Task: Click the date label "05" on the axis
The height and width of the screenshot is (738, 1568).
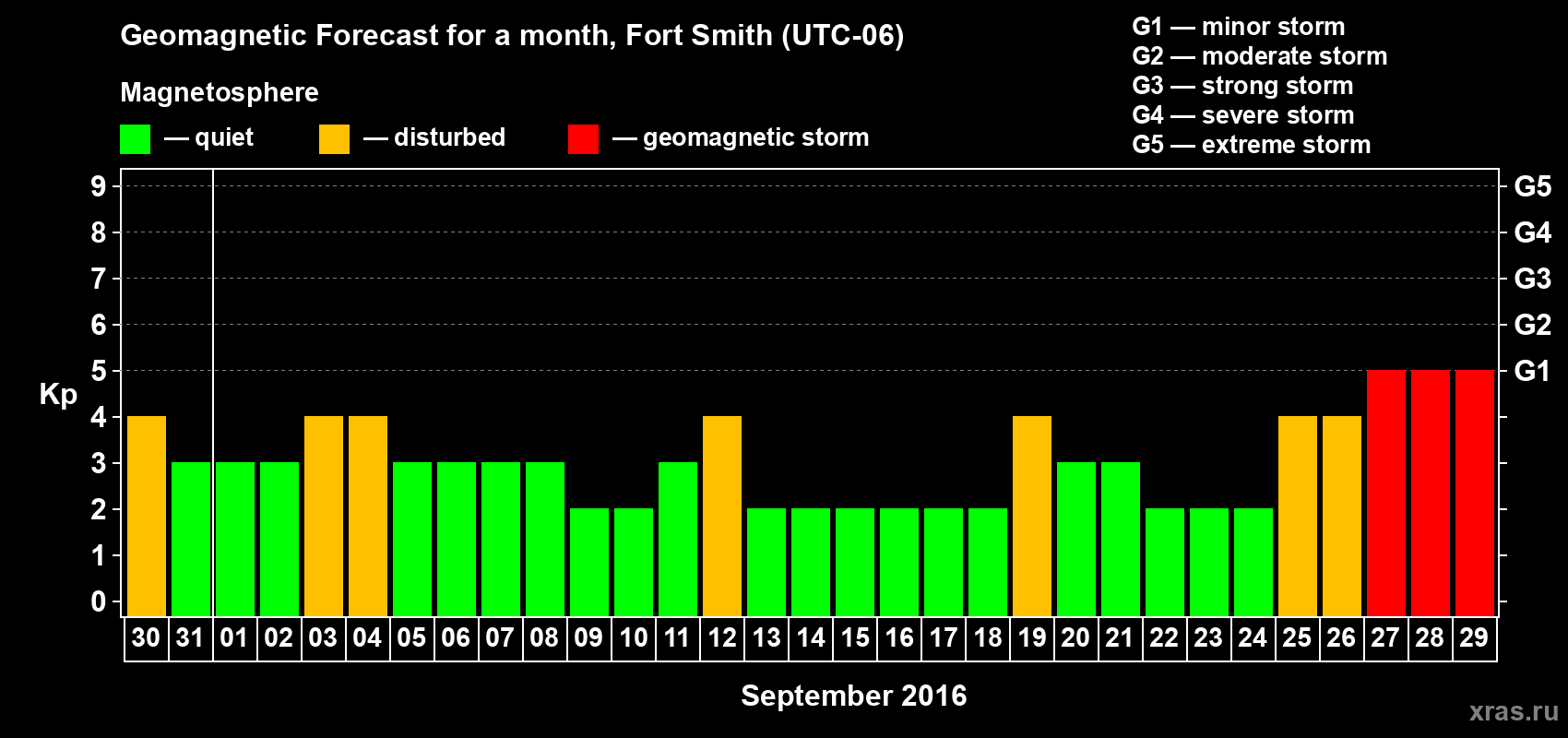Action: [x=411, y=638]
